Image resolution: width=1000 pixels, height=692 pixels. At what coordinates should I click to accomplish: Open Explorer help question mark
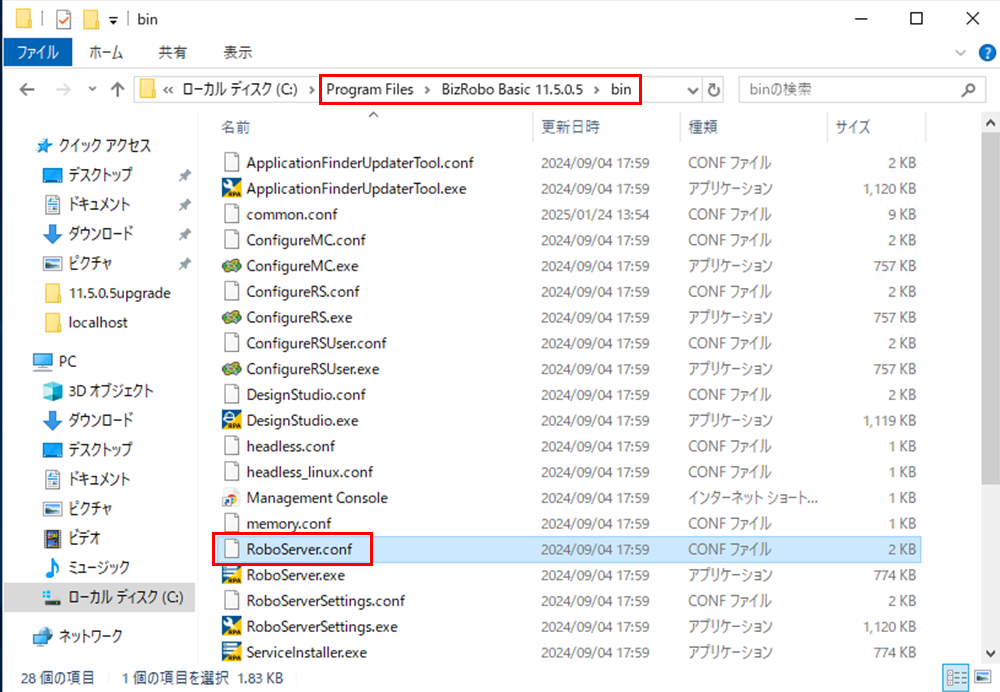tap(987, 53)
